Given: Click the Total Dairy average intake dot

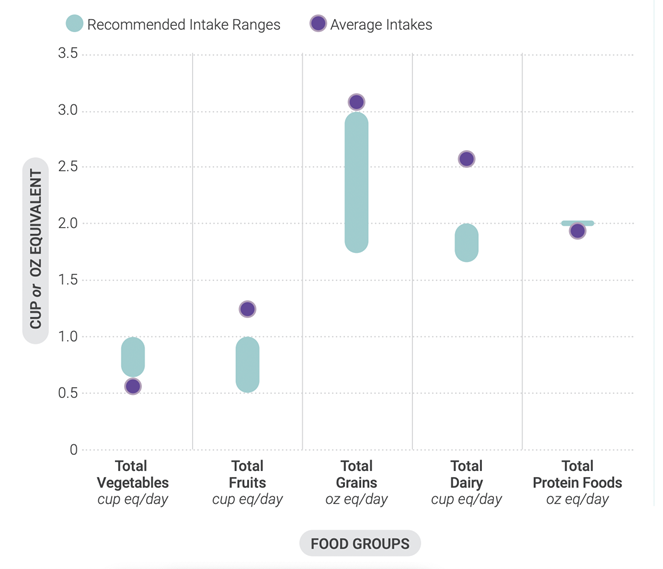Looking at the screenshot, I should [x=466, y=159].
